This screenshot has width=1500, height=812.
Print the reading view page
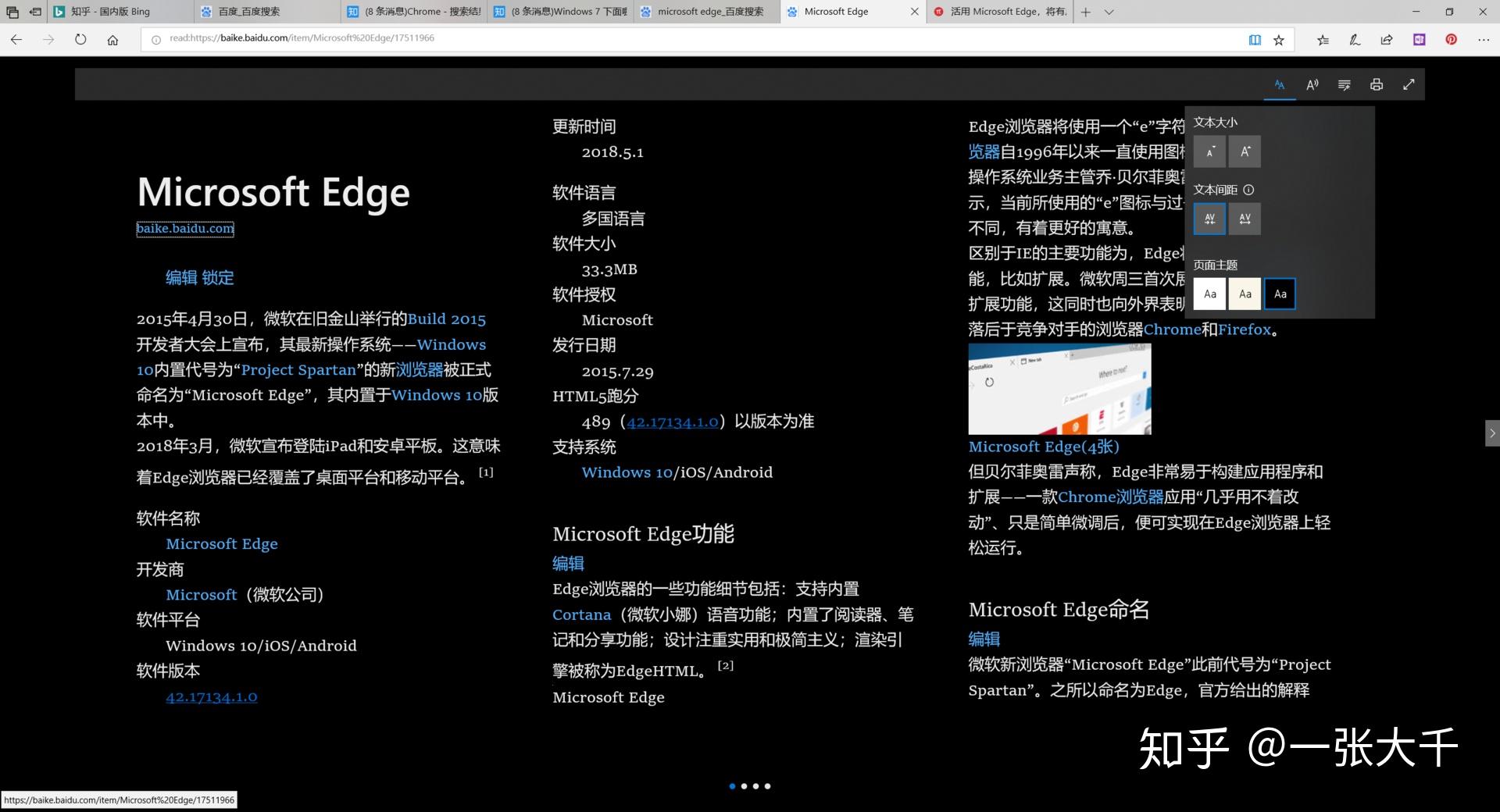1377,84
